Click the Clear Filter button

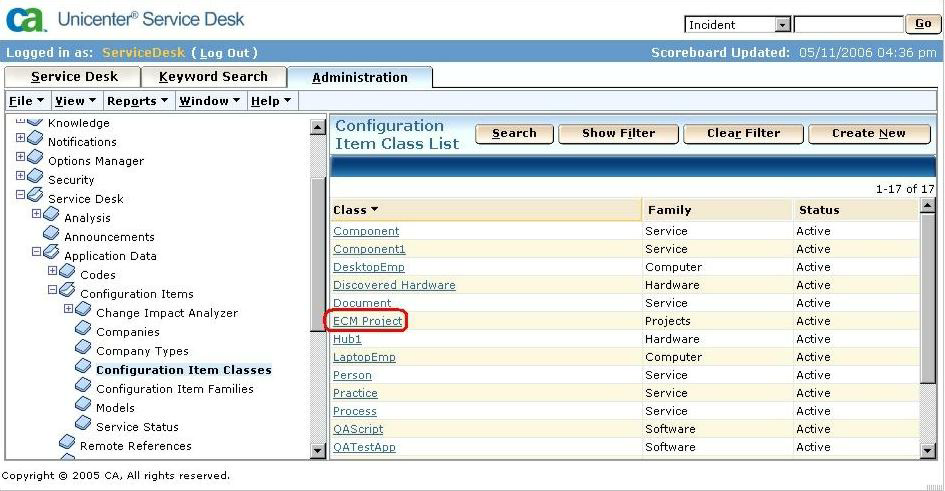click(743, 133)
